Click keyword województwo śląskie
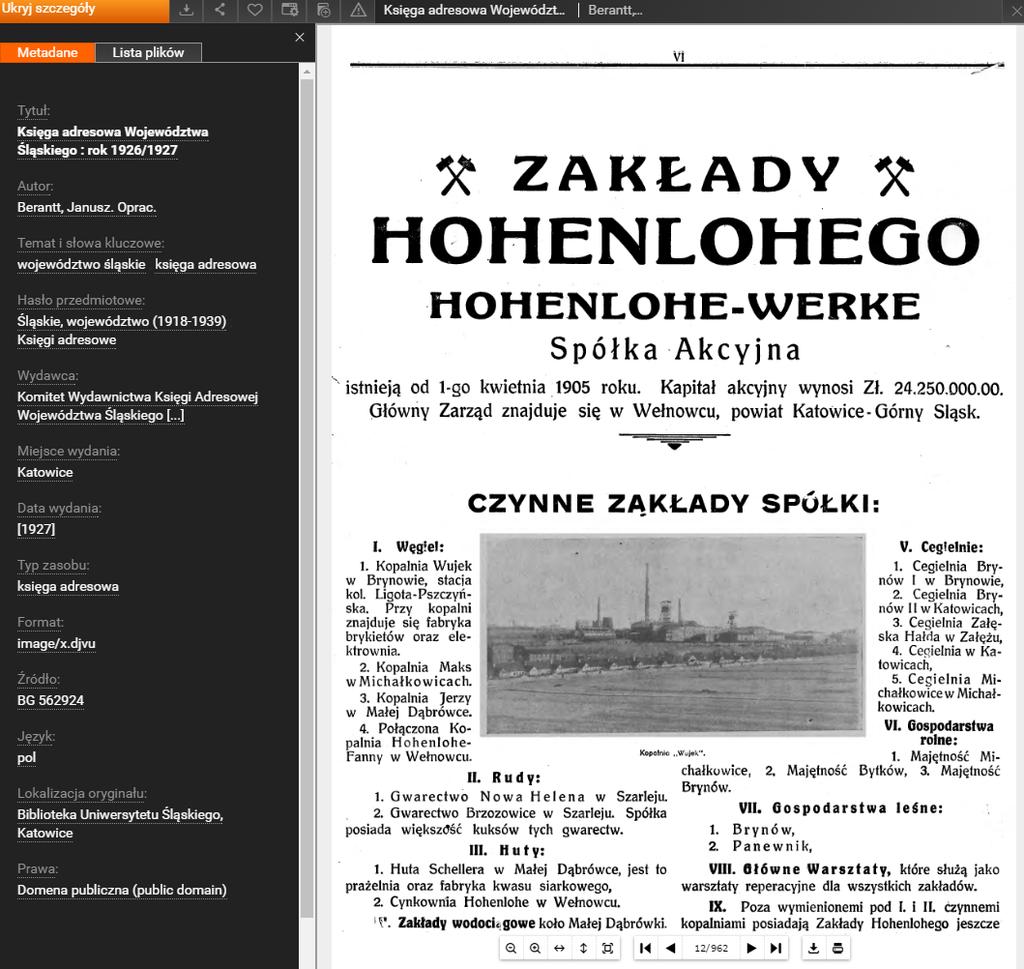The width and height of the screenshot is (1024, 969). click(81, 264)
